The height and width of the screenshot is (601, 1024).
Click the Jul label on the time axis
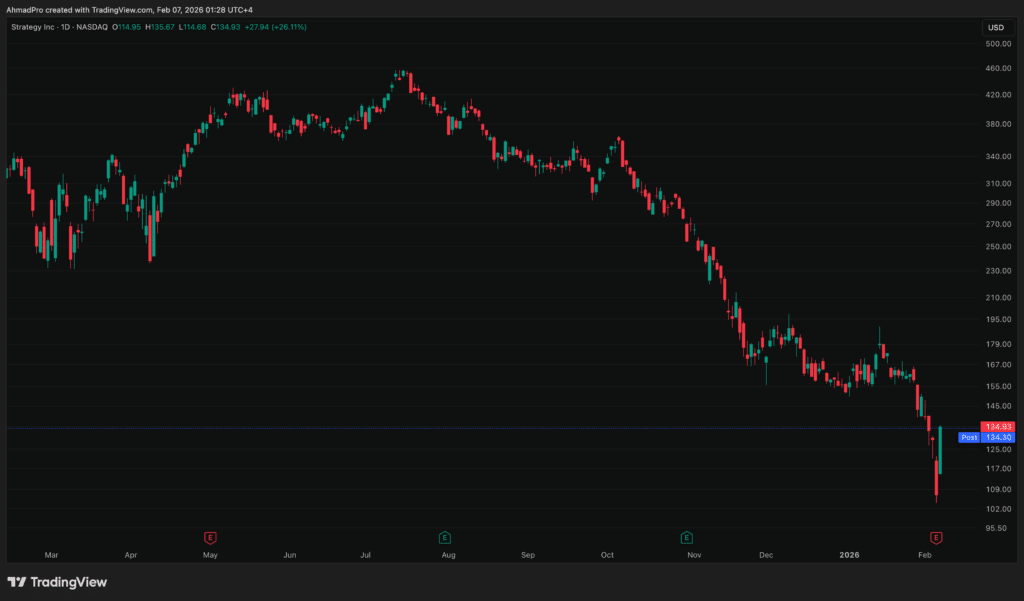[366, 554]
